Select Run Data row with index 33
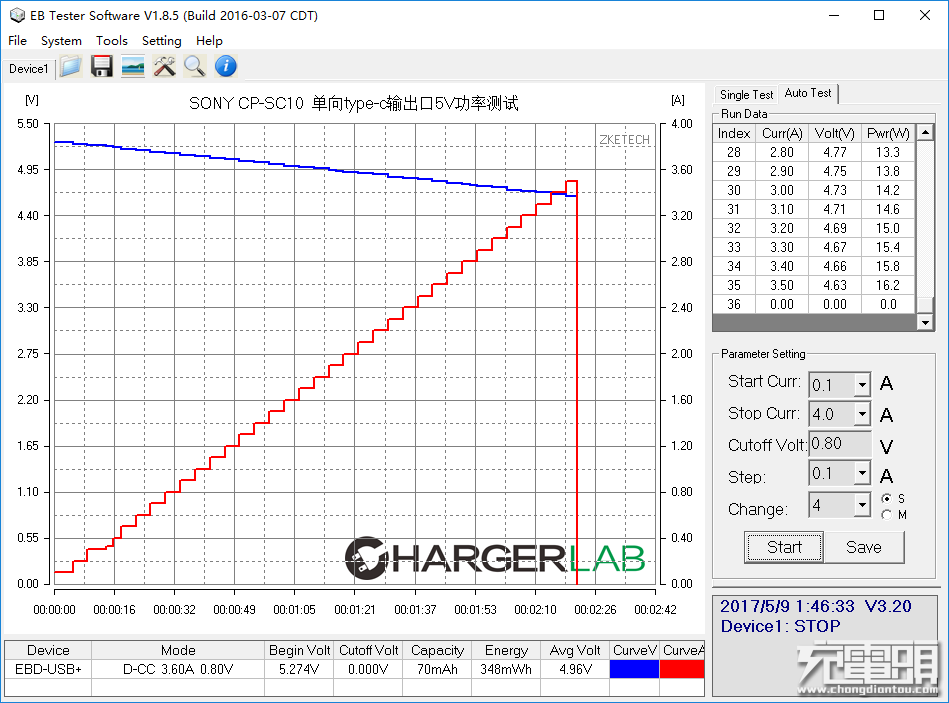 pyautogui.click(x=814, y=247)
